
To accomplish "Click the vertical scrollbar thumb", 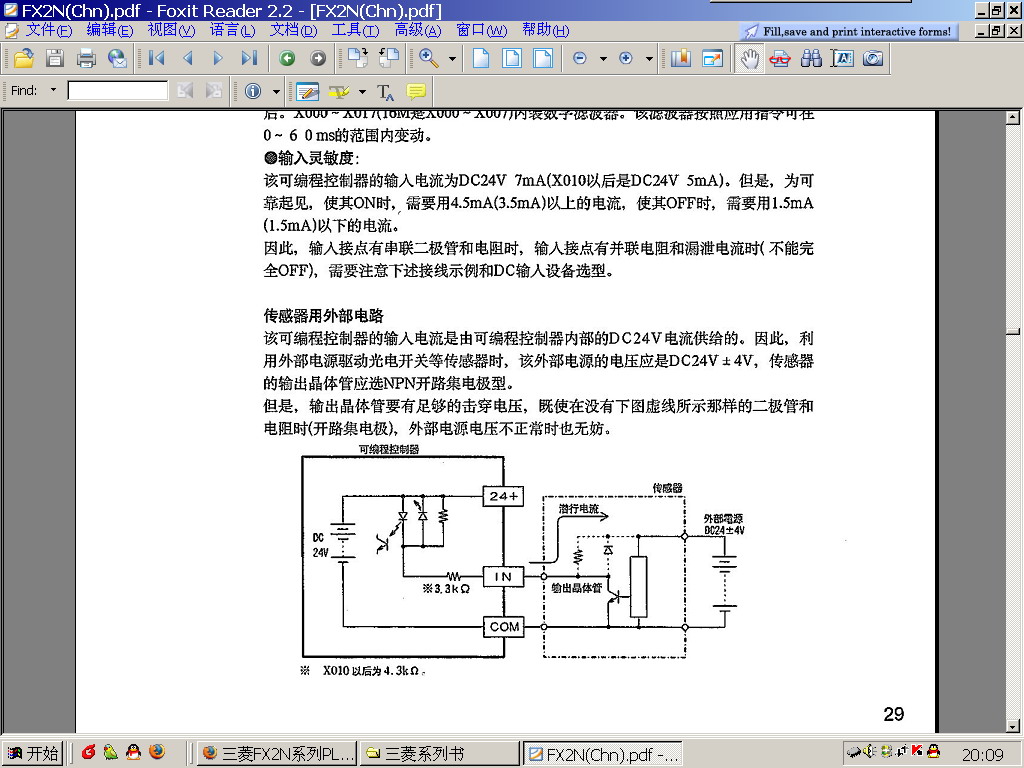I will [x=1014, y=330].
